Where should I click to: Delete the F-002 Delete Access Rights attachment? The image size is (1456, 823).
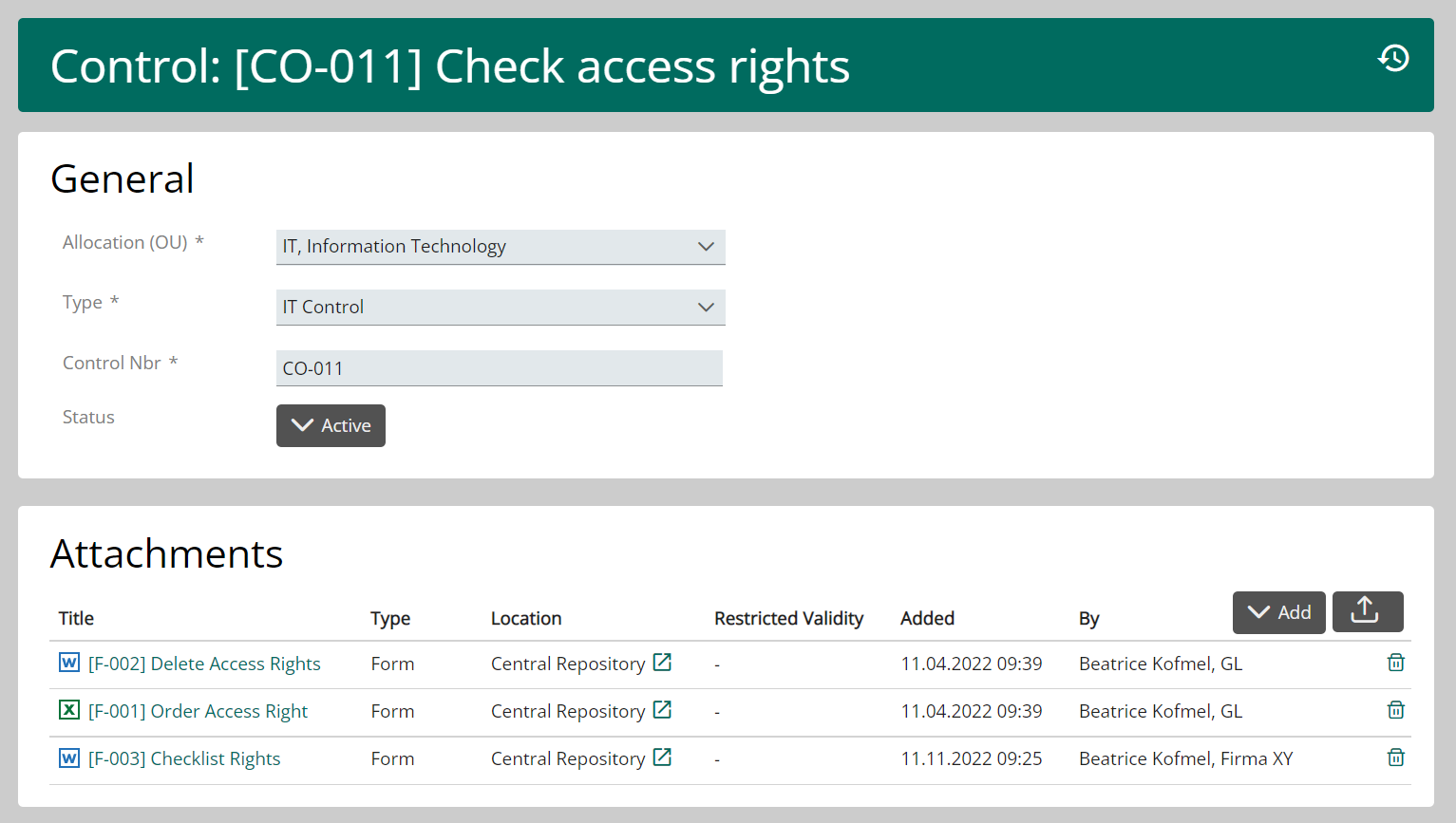pos(1395,663)
